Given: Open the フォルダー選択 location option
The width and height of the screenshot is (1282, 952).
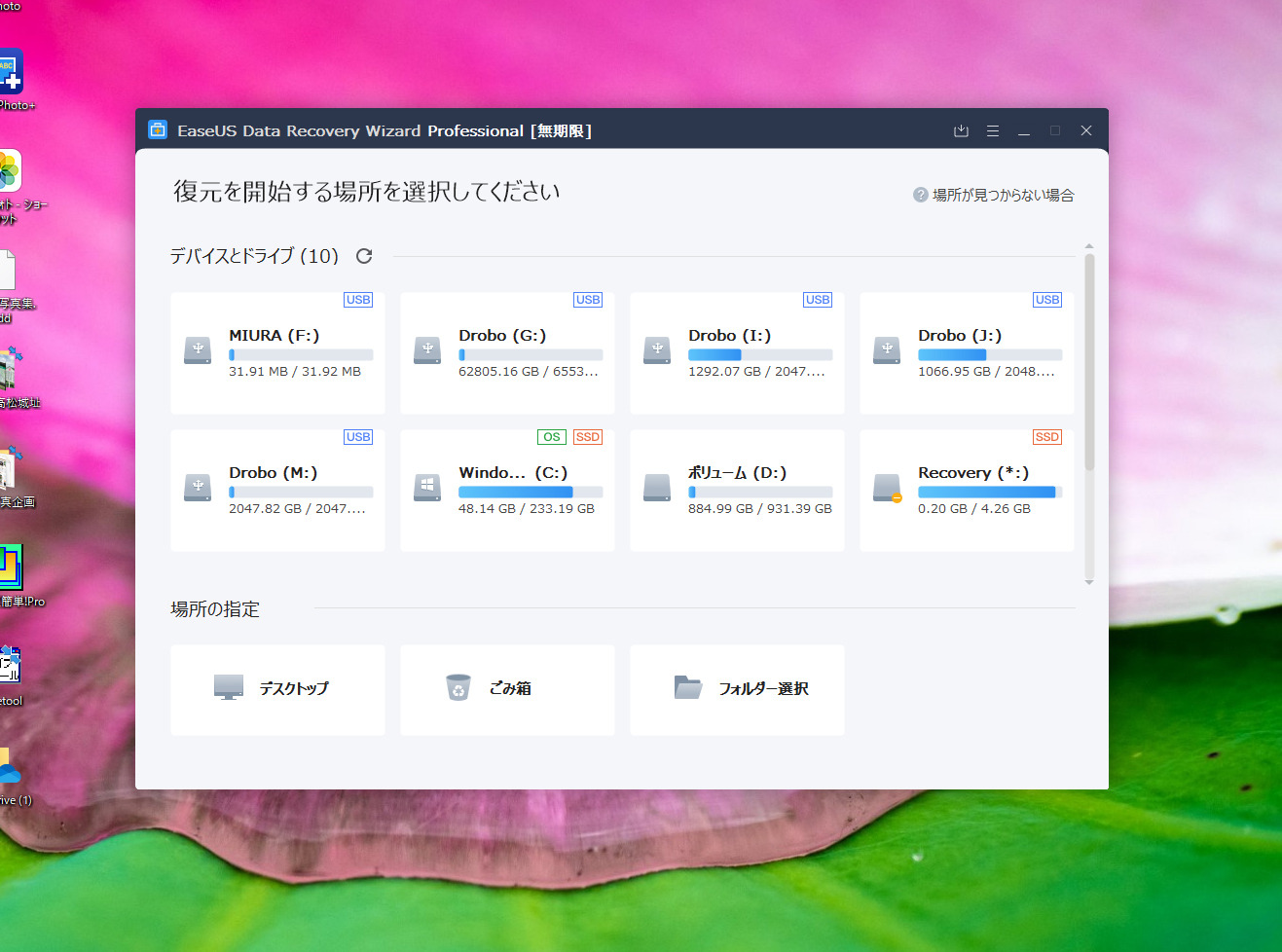Looking at the screenshot, I should point(737,689).
